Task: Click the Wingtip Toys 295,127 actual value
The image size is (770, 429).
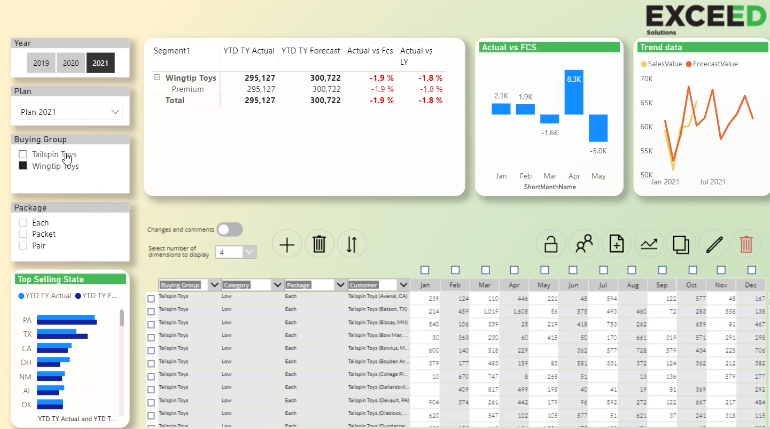Action: pos(260,78)
